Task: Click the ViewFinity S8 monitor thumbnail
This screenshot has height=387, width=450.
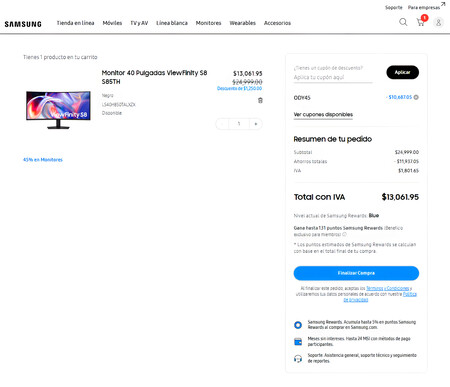Action: point(58,110)
